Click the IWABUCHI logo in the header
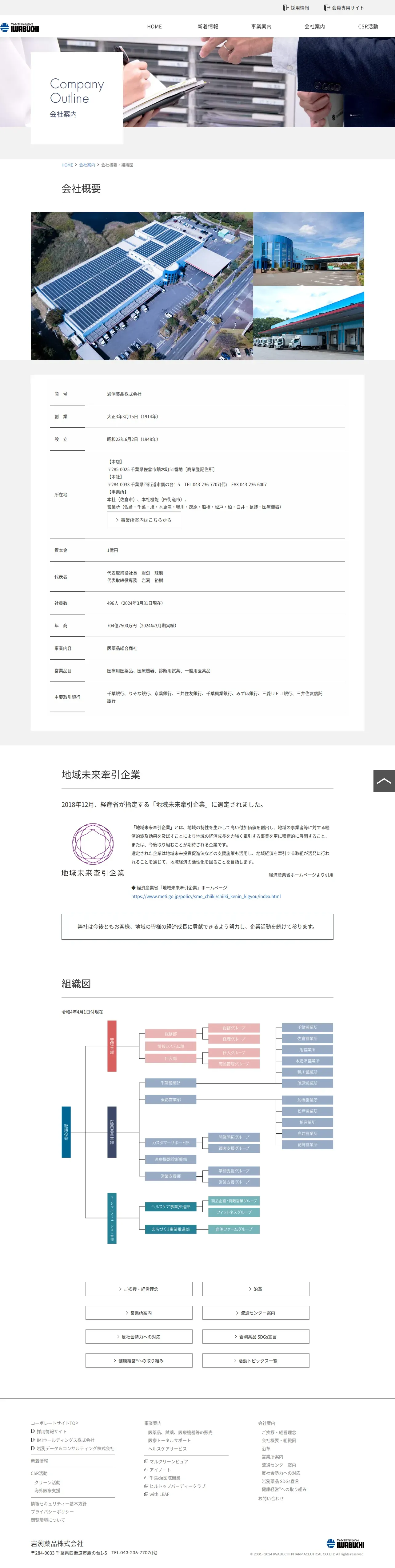Viewport: 395px width, 1568px height. [19, 27]
